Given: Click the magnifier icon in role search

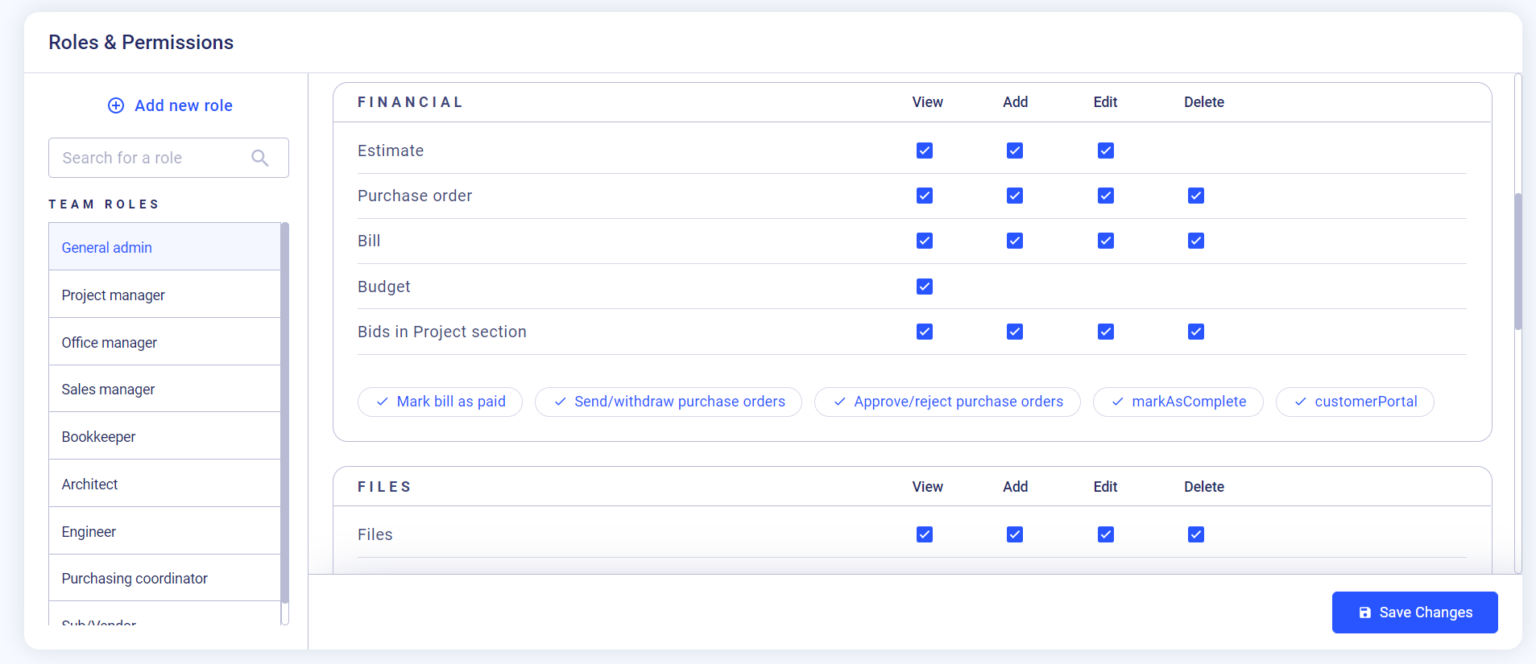Looking at the screenshot, I should 260,158.
